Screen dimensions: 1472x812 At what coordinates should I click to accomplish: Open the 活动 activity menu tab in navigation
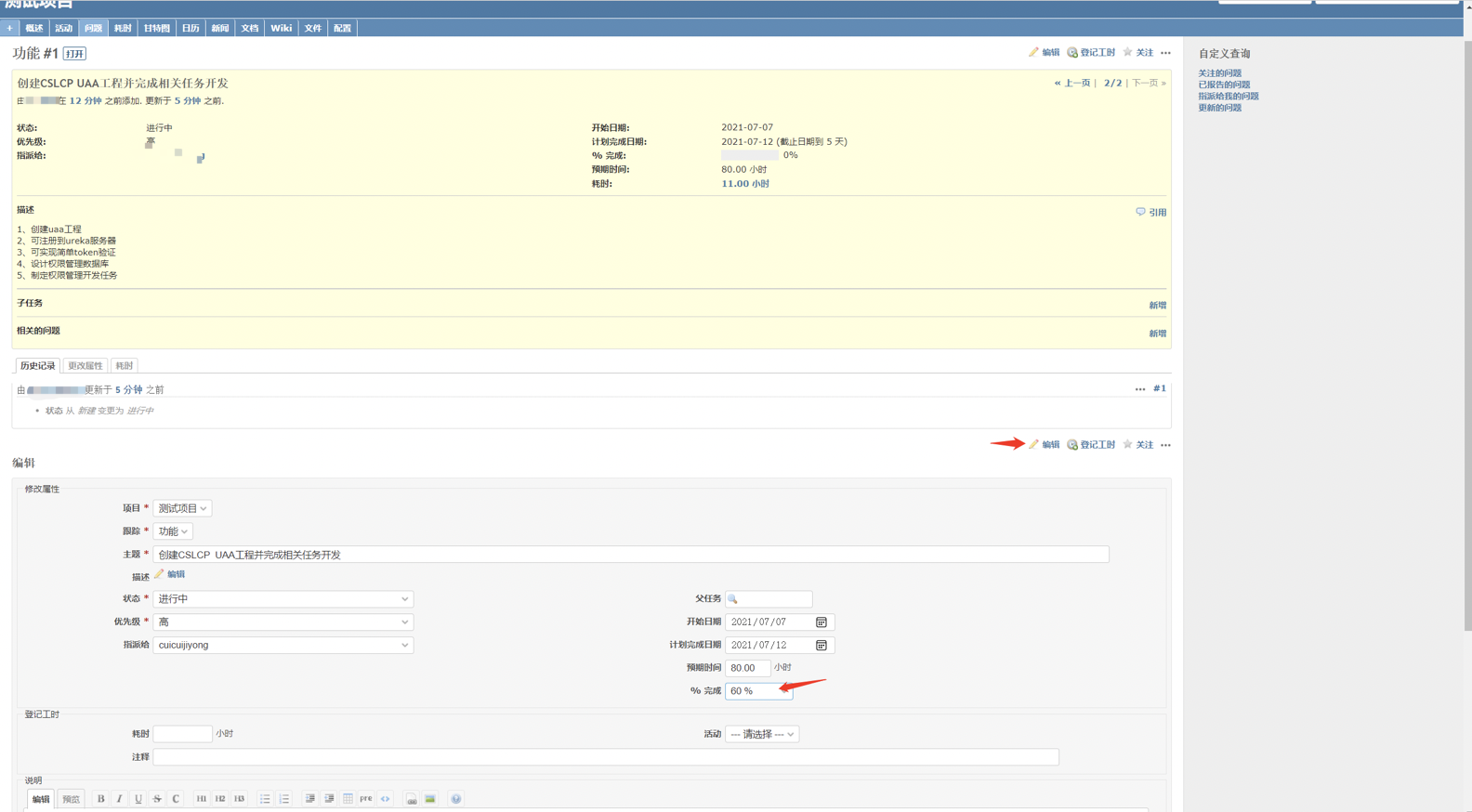[x=63, y=28]
